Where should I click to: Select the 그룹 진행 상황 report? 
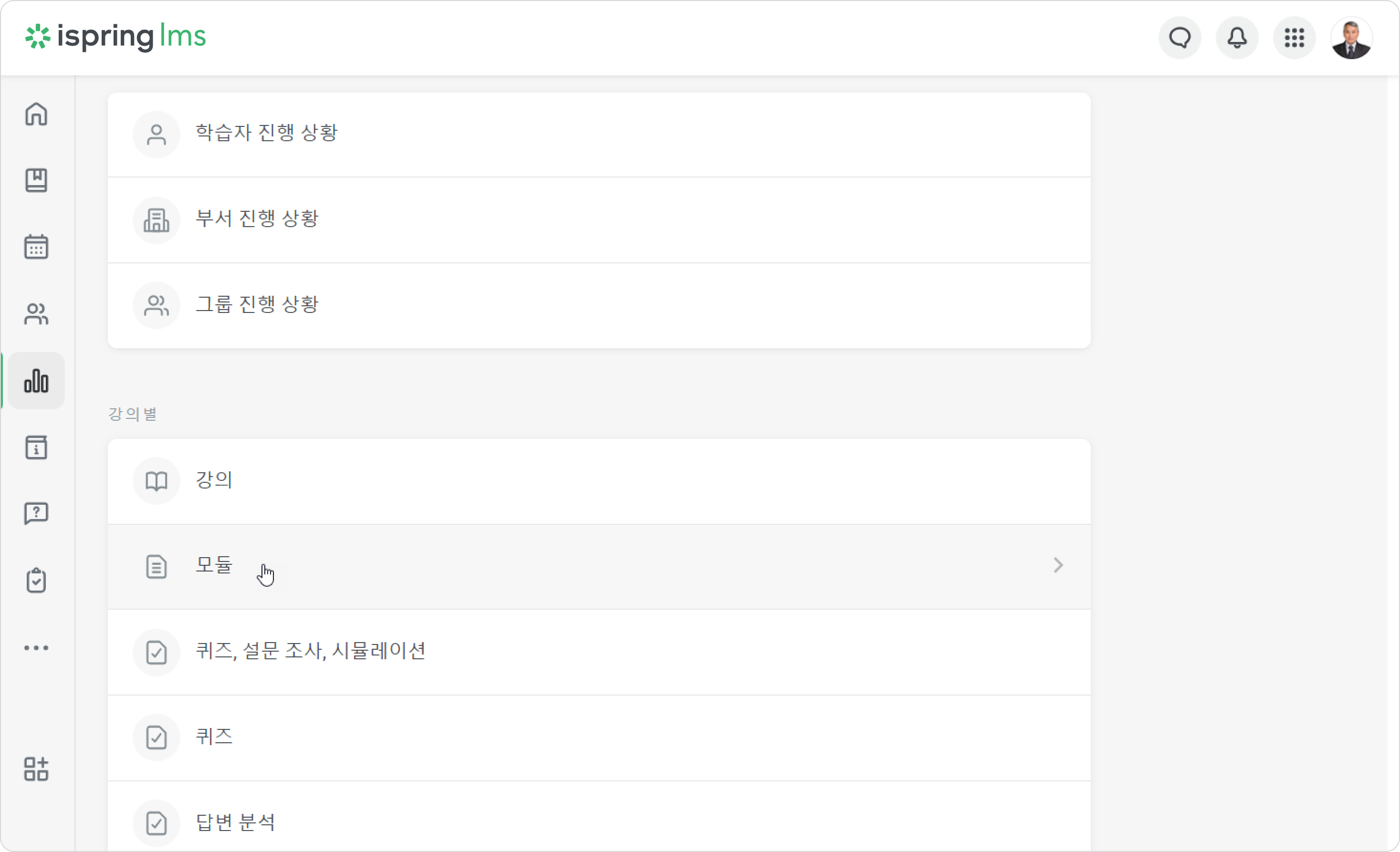click(599, 306)
